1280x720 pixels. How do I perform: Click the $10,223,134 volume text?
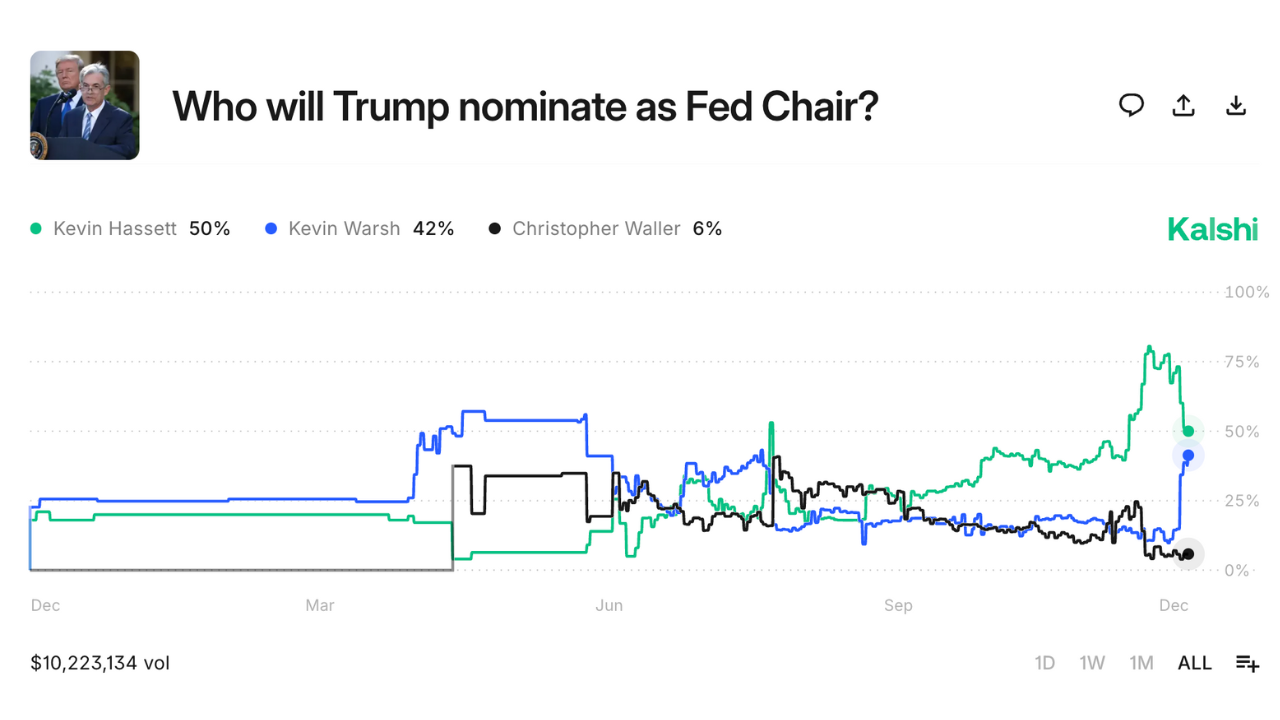click(98, 662)
